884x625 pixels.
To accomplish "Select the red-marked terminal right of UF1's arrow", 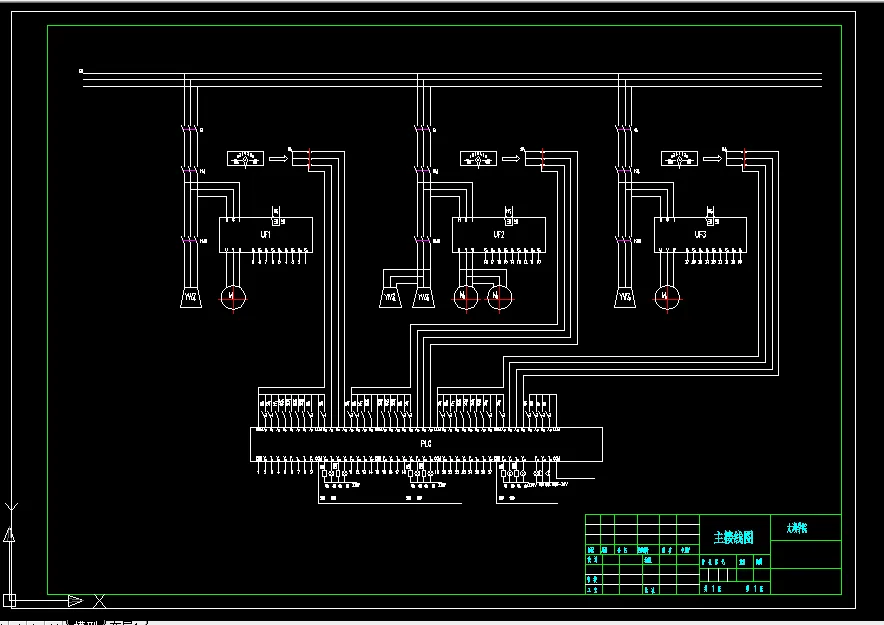I will tap(310, 158).
